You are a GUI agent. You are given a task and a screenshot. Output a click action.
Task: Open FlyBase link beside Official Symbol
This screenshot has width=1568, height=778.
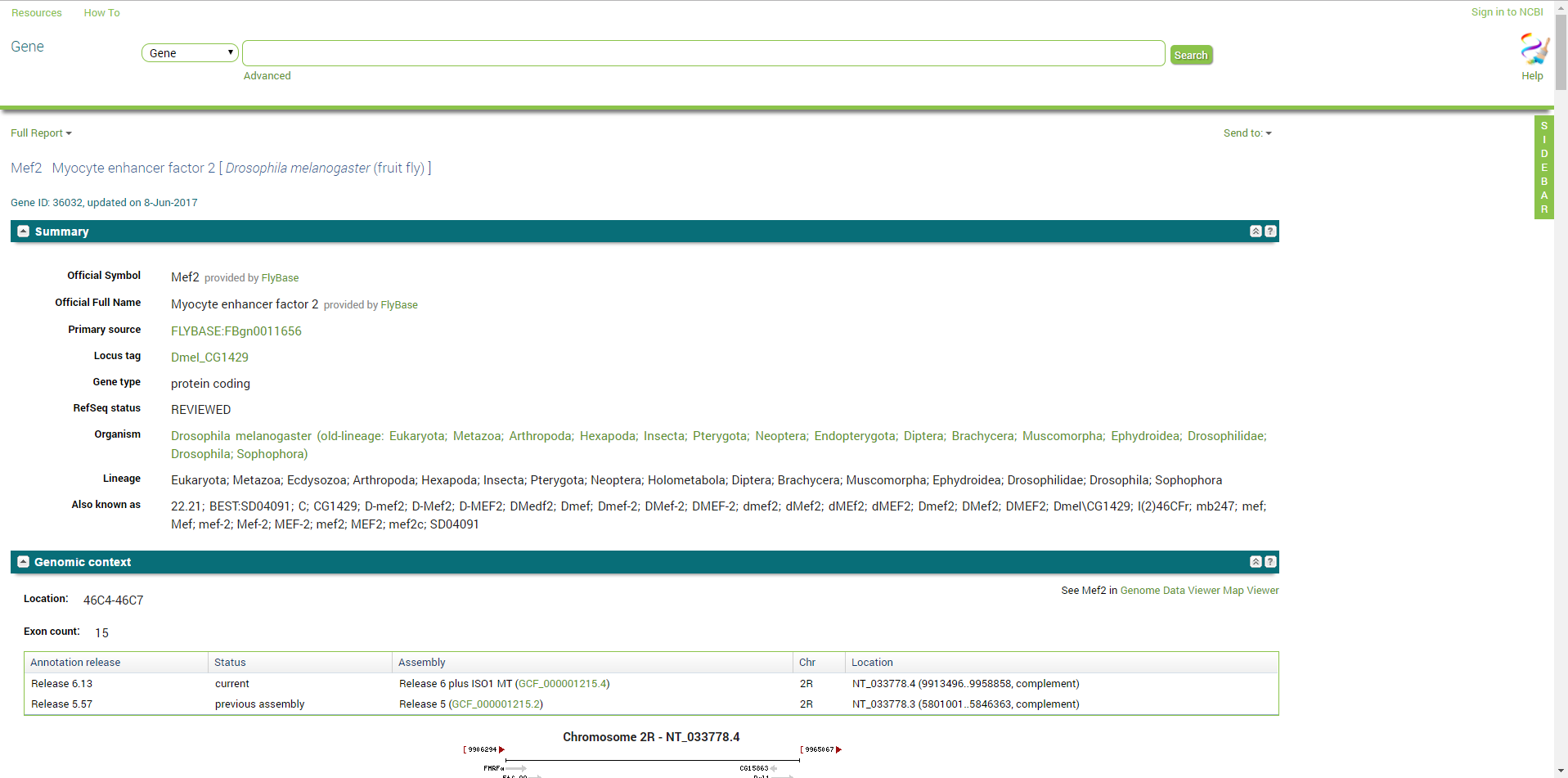[x=280, y=278]
